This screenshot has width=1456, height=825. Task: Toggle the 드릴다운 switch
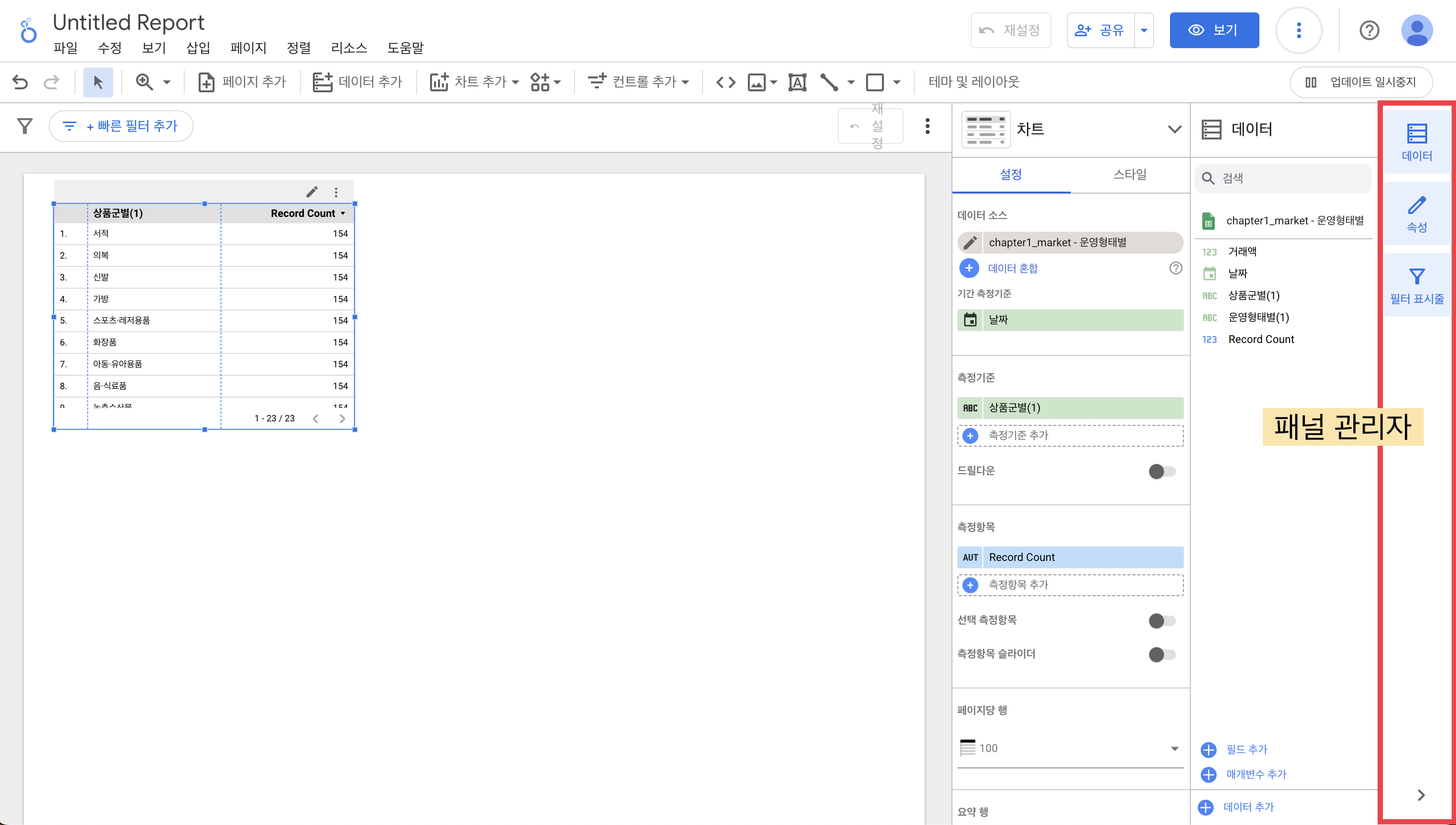pyautogui.click(x=1162, y=471)
